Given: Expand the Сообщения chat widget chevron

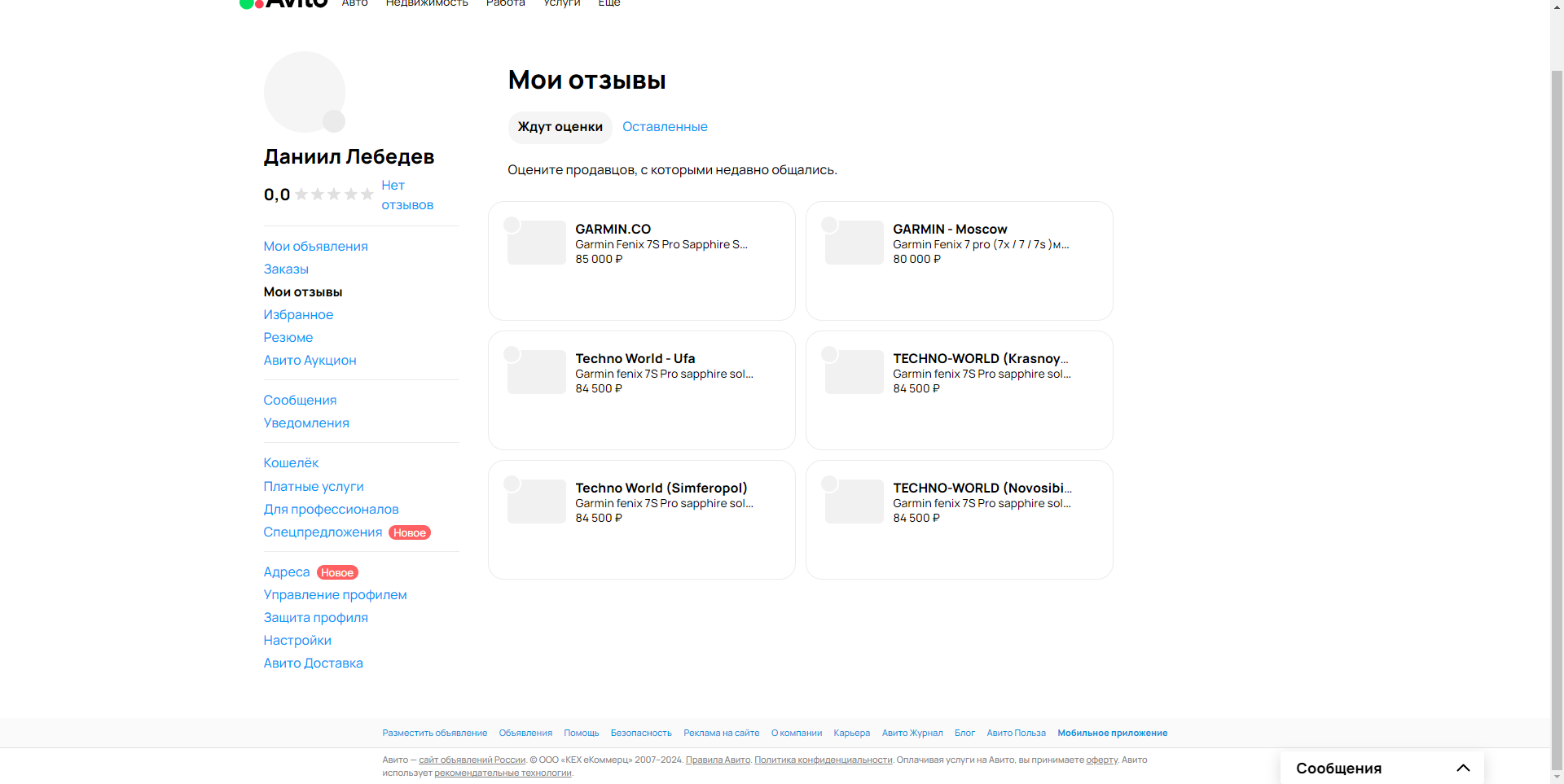Looking at the screenshot, I should pos(1463,768).
